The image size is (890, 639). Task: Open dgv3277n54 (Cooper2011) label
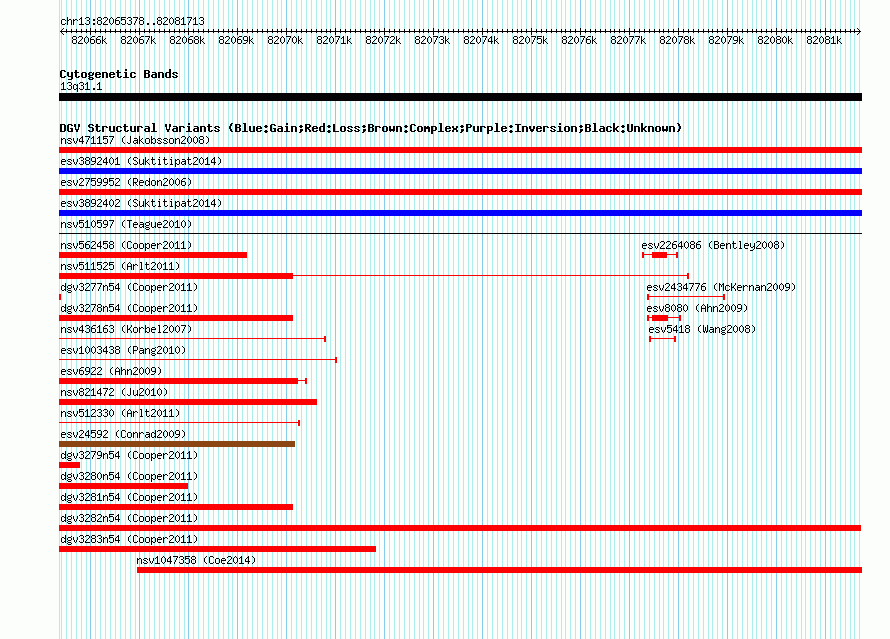[129, 287]
